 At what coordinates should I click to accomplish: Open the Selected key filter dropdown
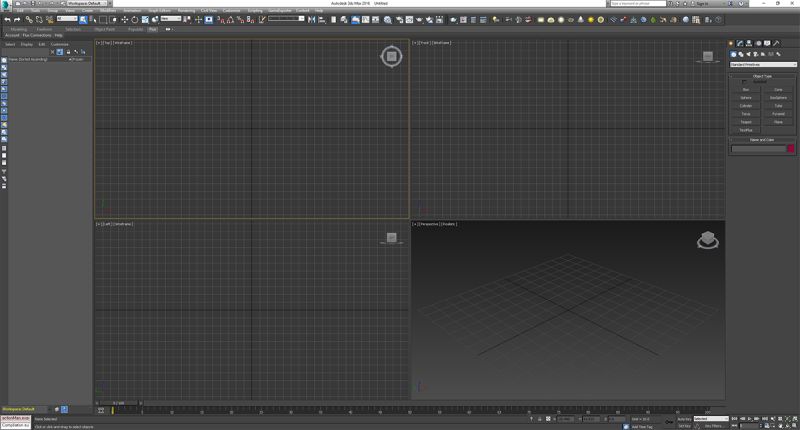pos(711,419)
